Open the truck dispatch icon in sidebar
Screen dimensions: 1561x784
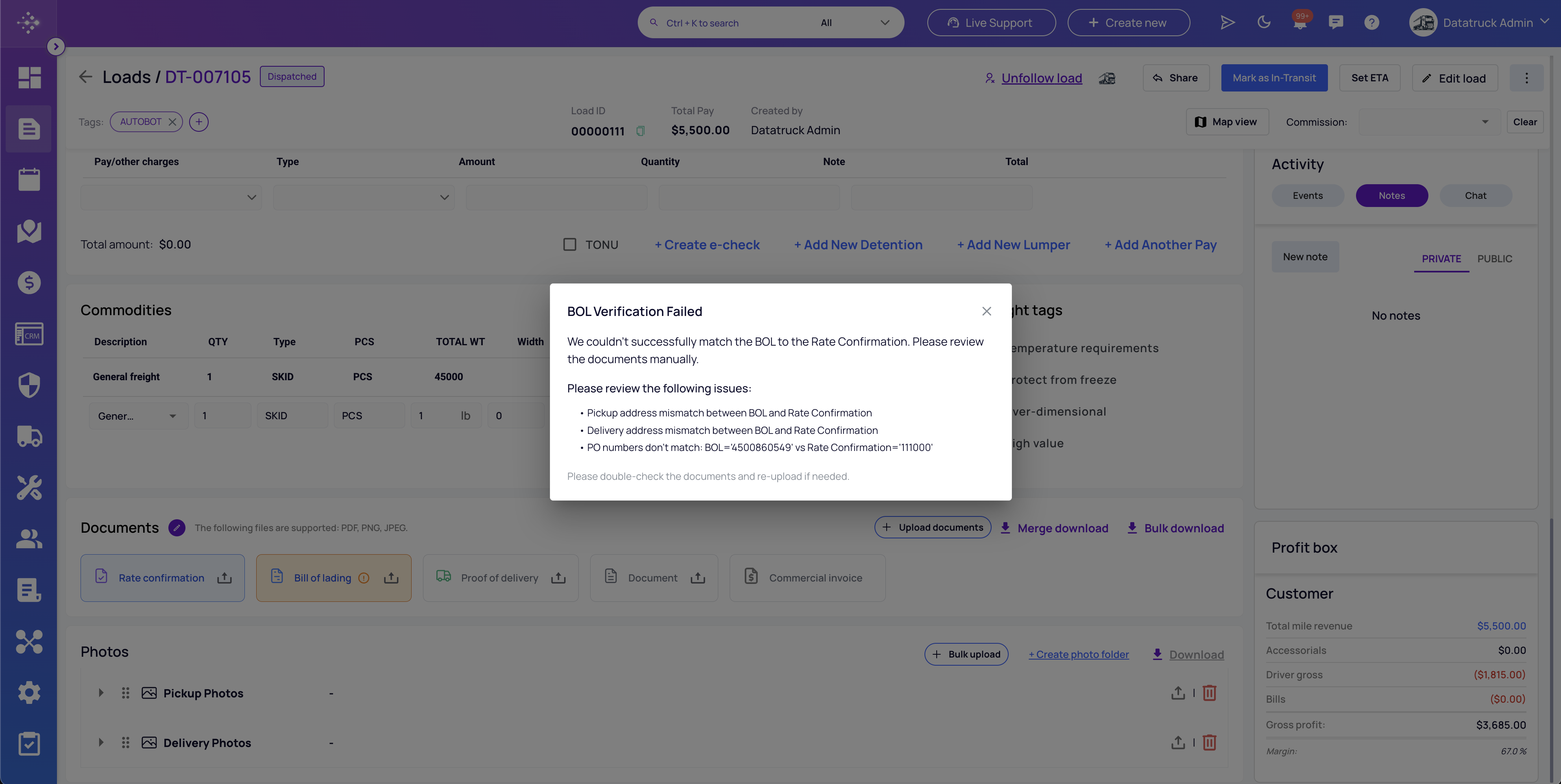click(28, 436)
